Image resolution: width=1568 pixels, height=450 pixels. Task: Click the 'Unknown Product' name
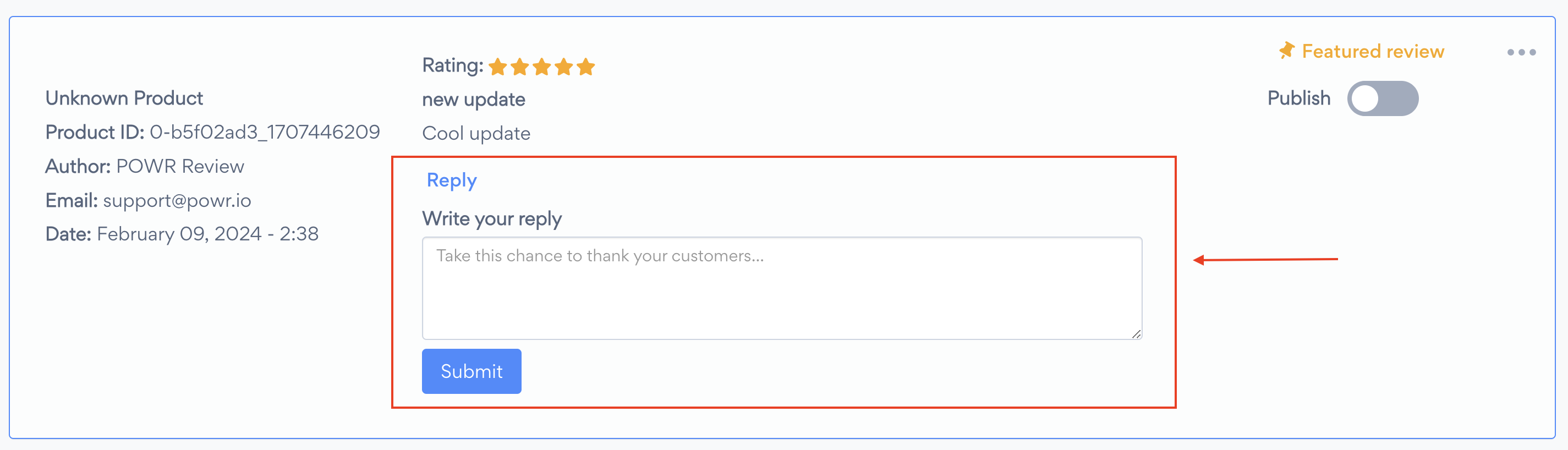(x=124, y=98)
